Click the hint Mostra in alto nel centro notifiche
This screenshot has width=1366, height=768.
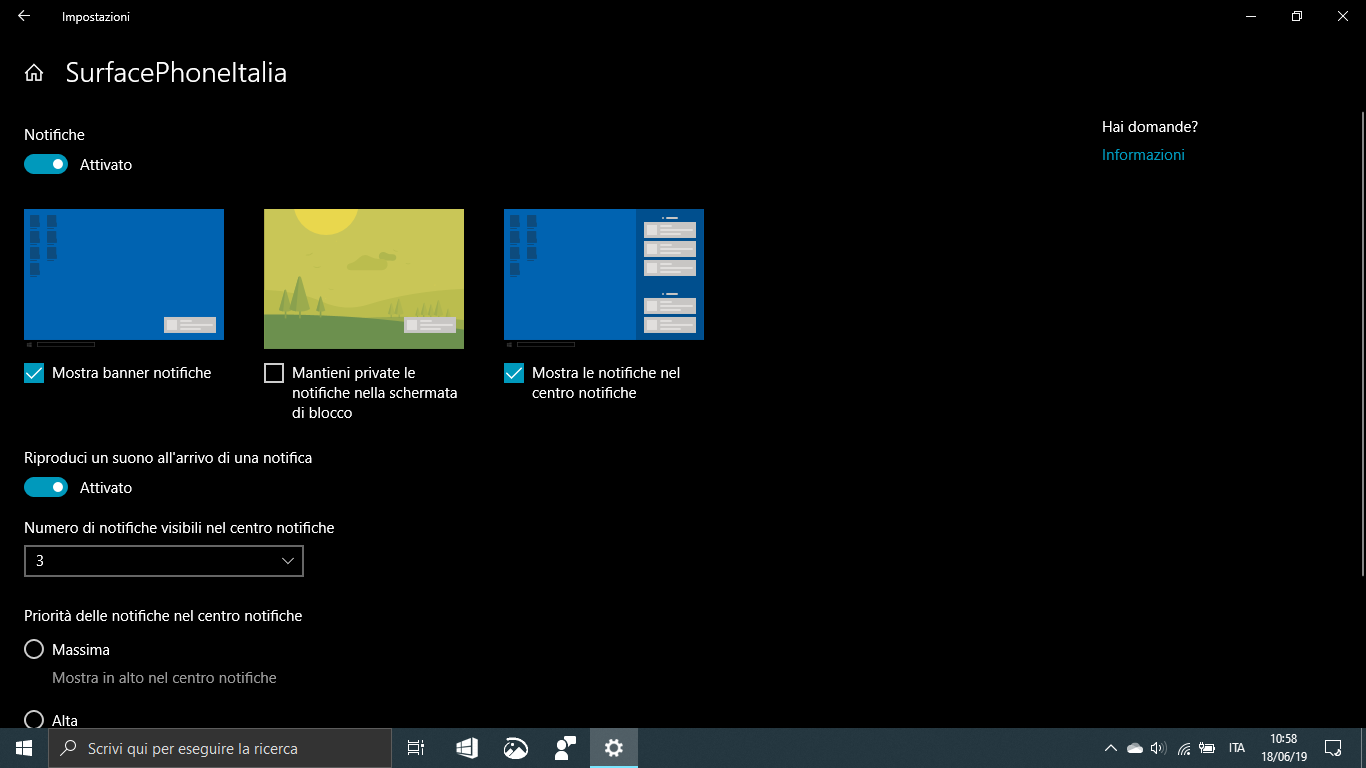[x=164, y=678]
